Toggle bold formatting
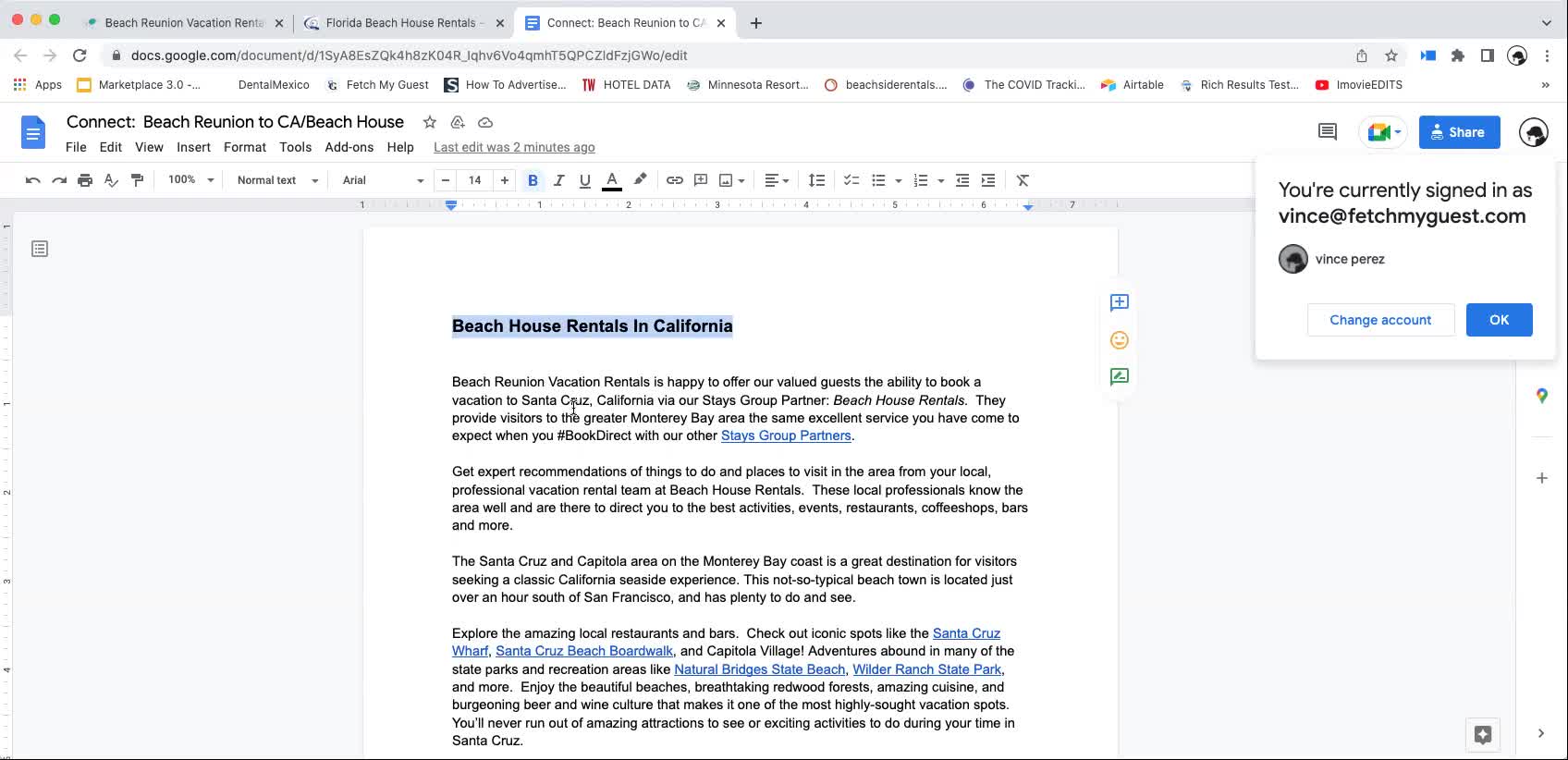The height and width of the screenshot is (760, 1568). point(533,180)
